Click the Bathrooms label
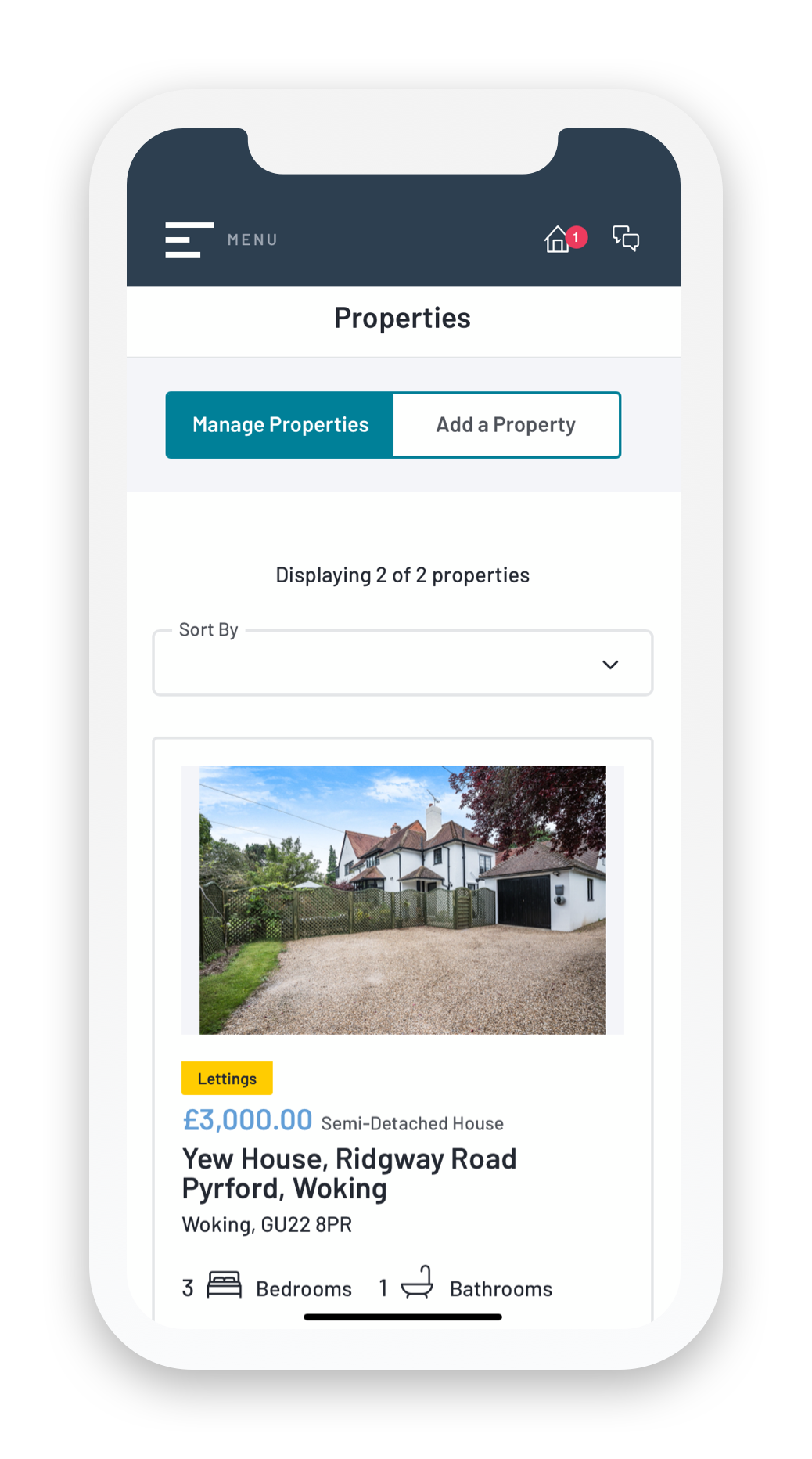This screenshot has height=1459, width=812. click(x=501, y=1289)
